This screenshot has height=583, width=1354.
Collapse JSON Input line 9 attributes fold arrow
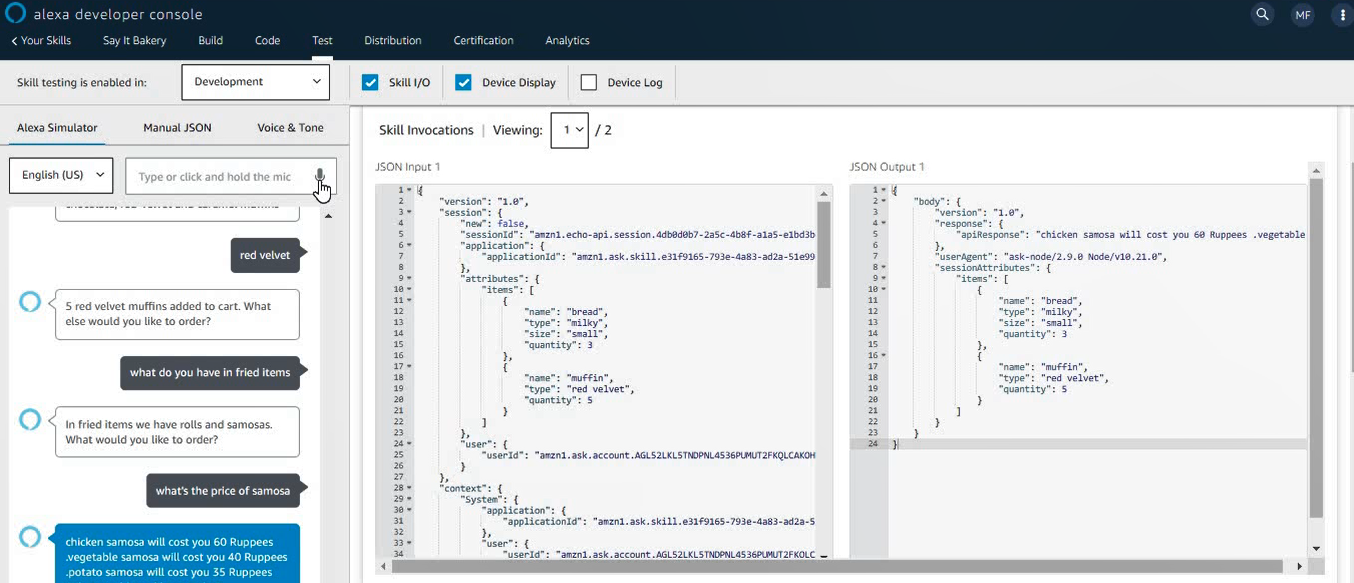pyautogui.click(x=409, y=278)
